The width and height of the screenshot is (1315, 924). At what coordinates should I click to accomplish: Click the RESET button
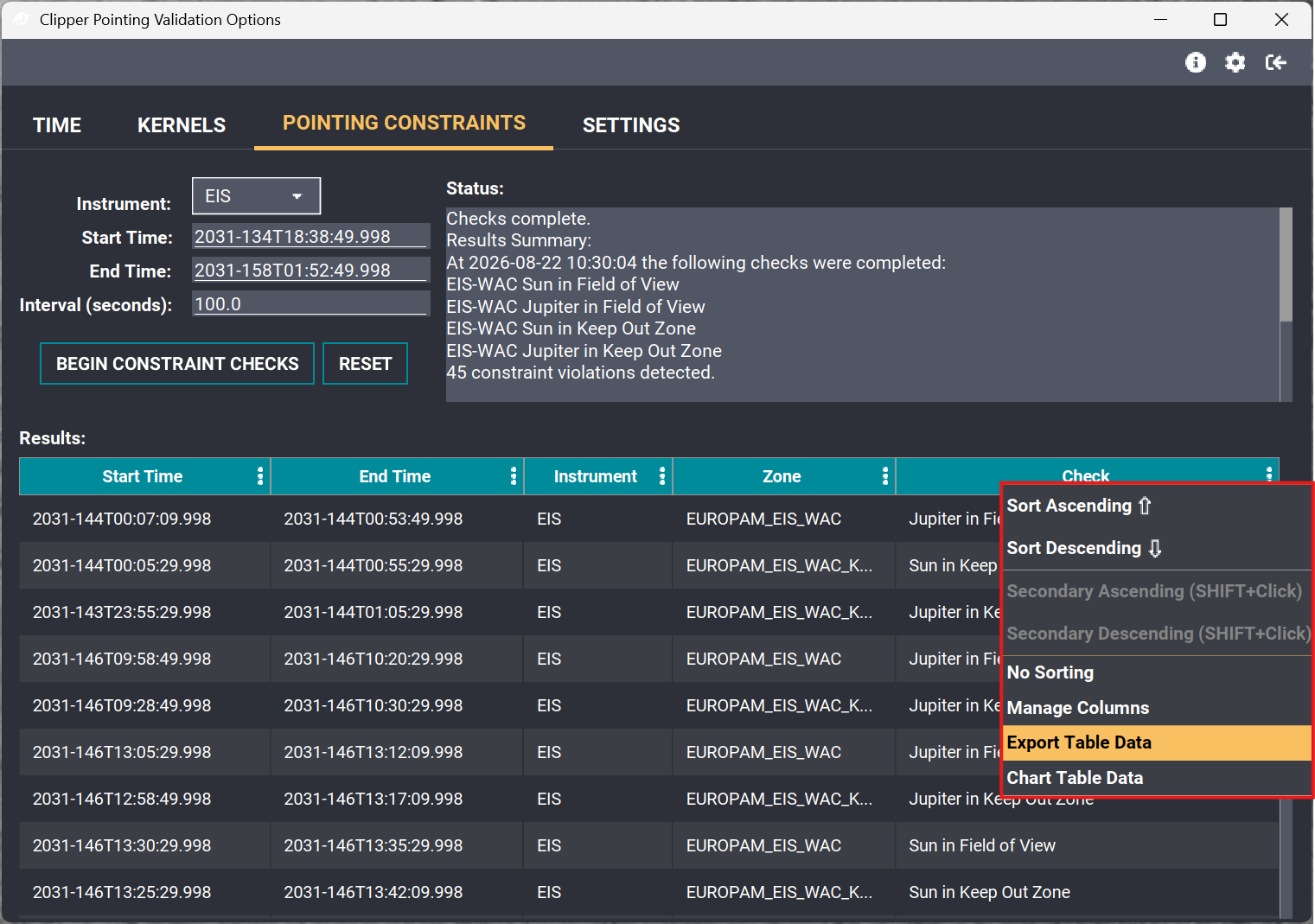click(365, 364)
